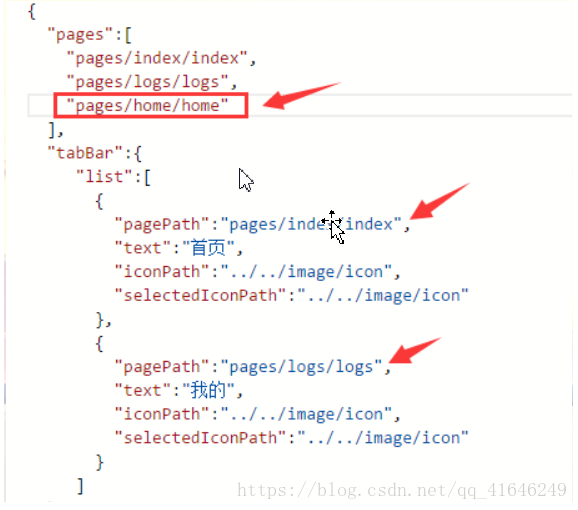Click the closing square bracket of the list

80,486
